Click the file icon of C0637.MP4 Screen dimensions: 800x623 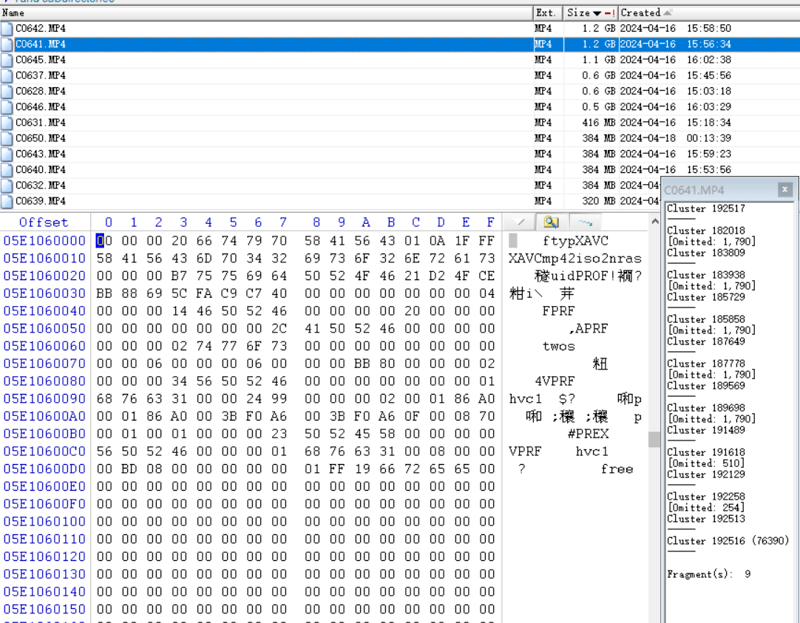coord(7,76)
